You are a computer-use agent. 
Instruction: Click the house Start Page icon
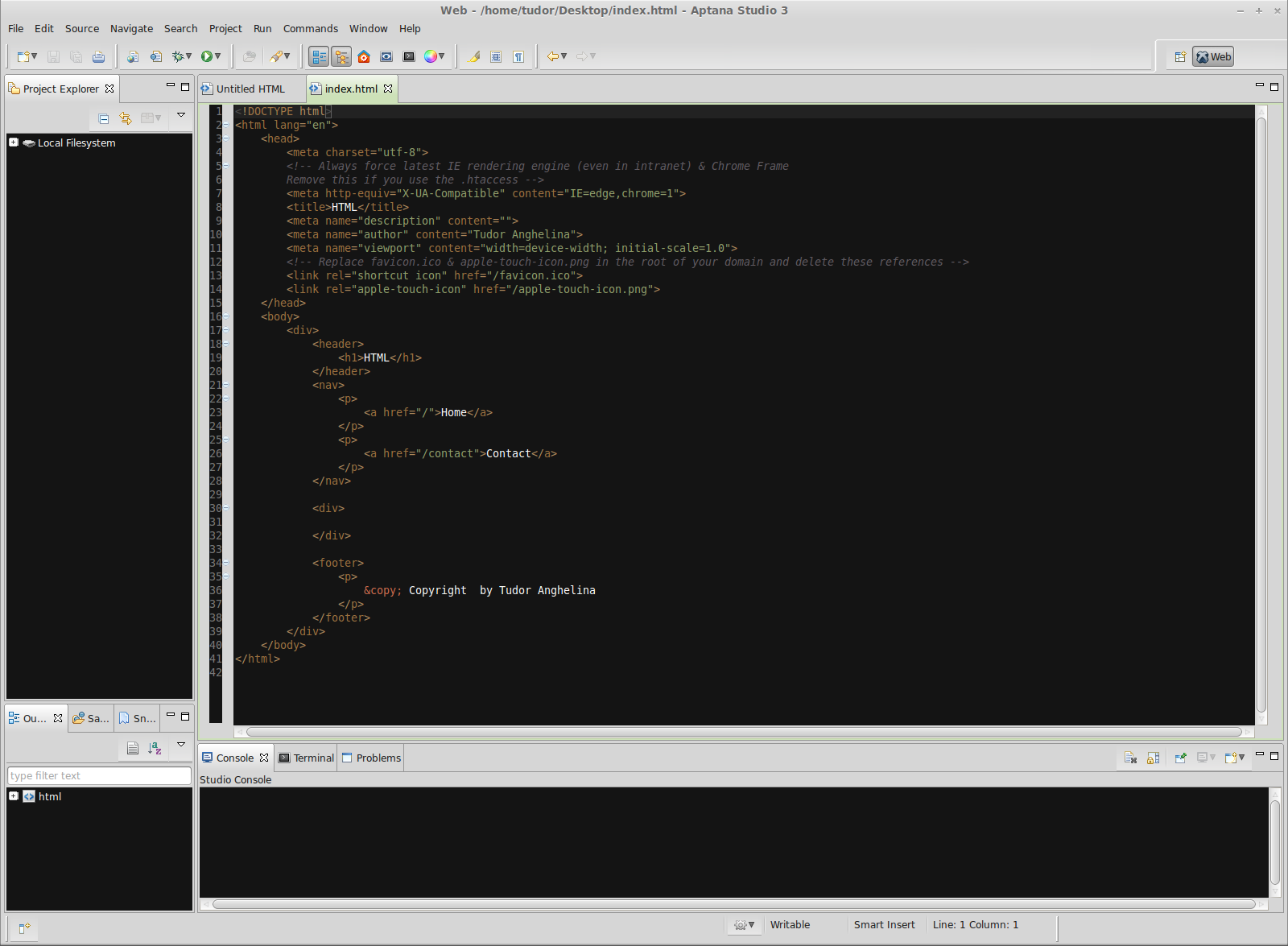364,56
